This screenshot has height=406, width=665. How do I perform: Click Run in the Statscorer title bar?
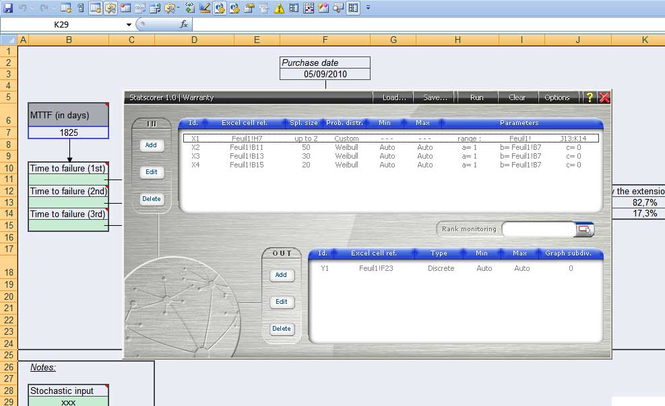point(477,98)
